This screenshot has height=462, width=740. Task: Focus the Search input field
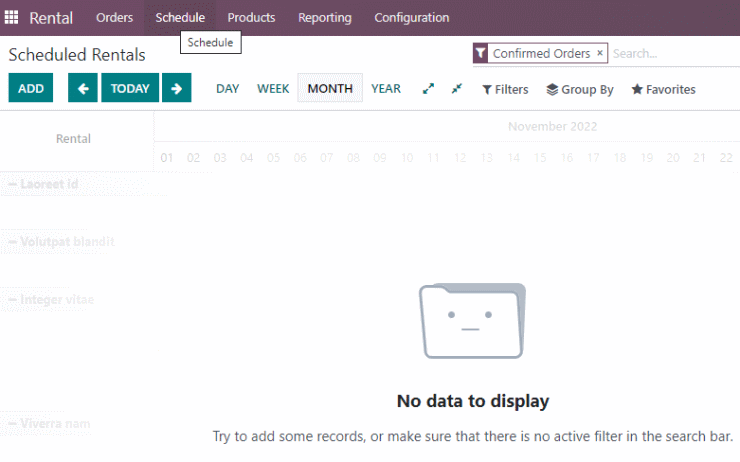(x=675, y=53)
